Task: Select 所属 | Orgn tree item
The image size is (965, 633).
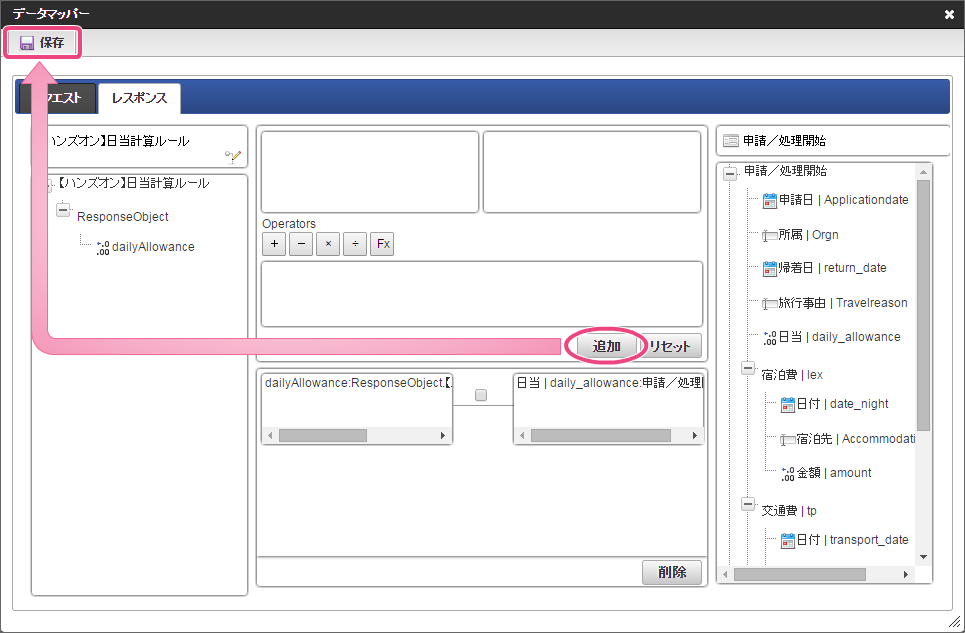Action: (808, 235)
